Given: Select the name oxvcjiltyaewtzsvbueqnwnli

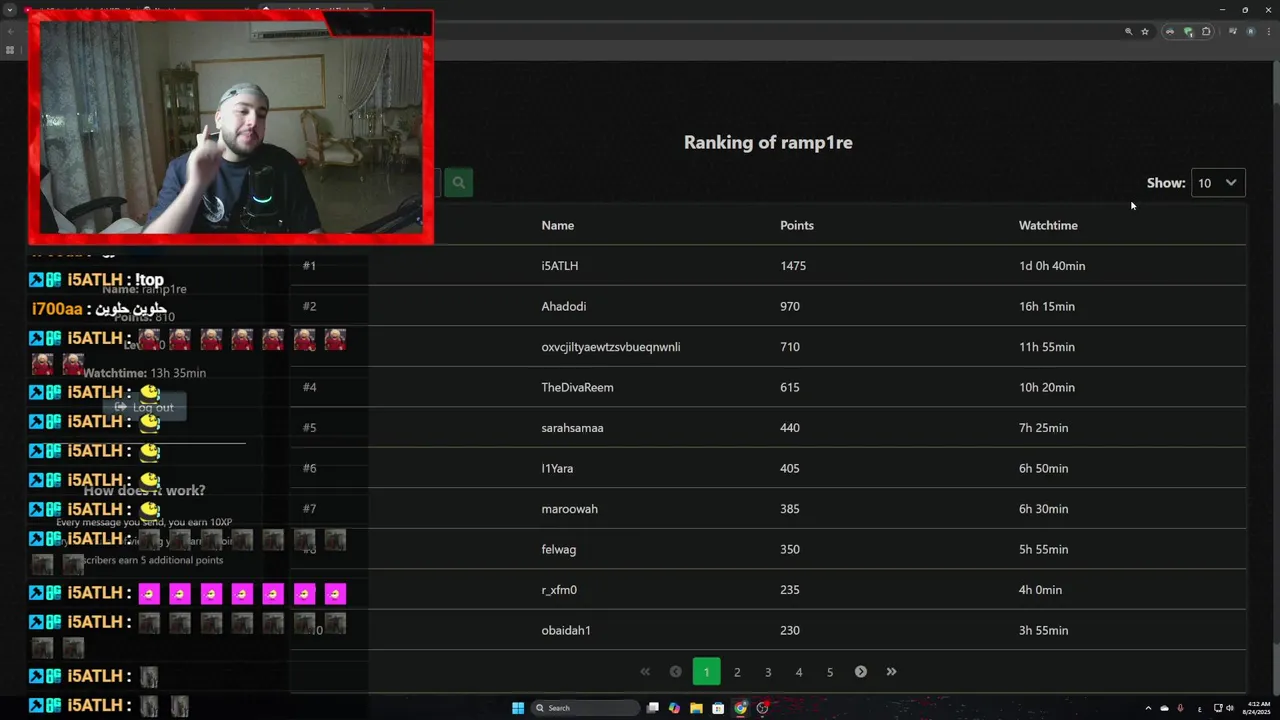Looking at the screenshot, I should pos(611,347).
